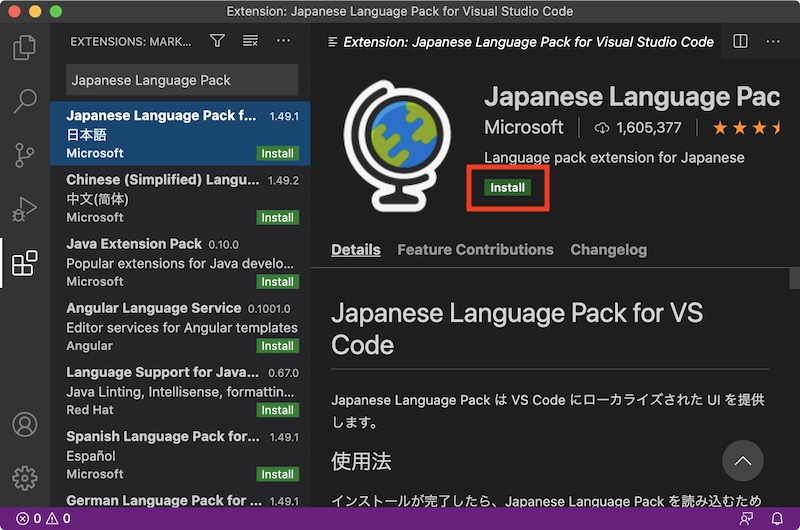
Task: Install Japanese Language Pack in list
Action: (278, 154)
